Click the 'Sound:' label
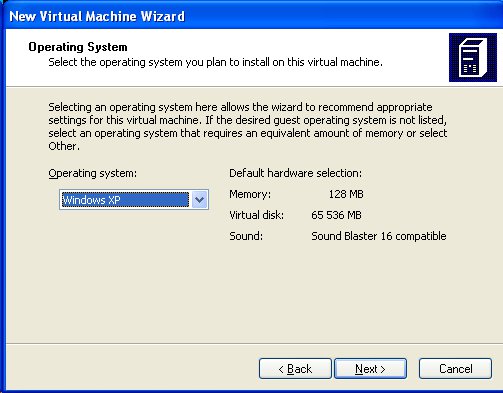503x393 pixels. [246, 236]
